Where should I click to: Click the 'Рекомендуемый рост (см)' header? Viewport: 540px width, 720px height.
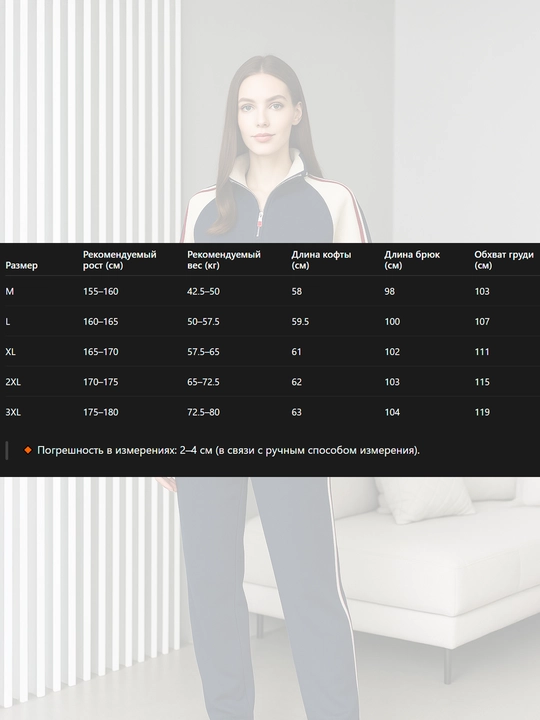(119, 260)
